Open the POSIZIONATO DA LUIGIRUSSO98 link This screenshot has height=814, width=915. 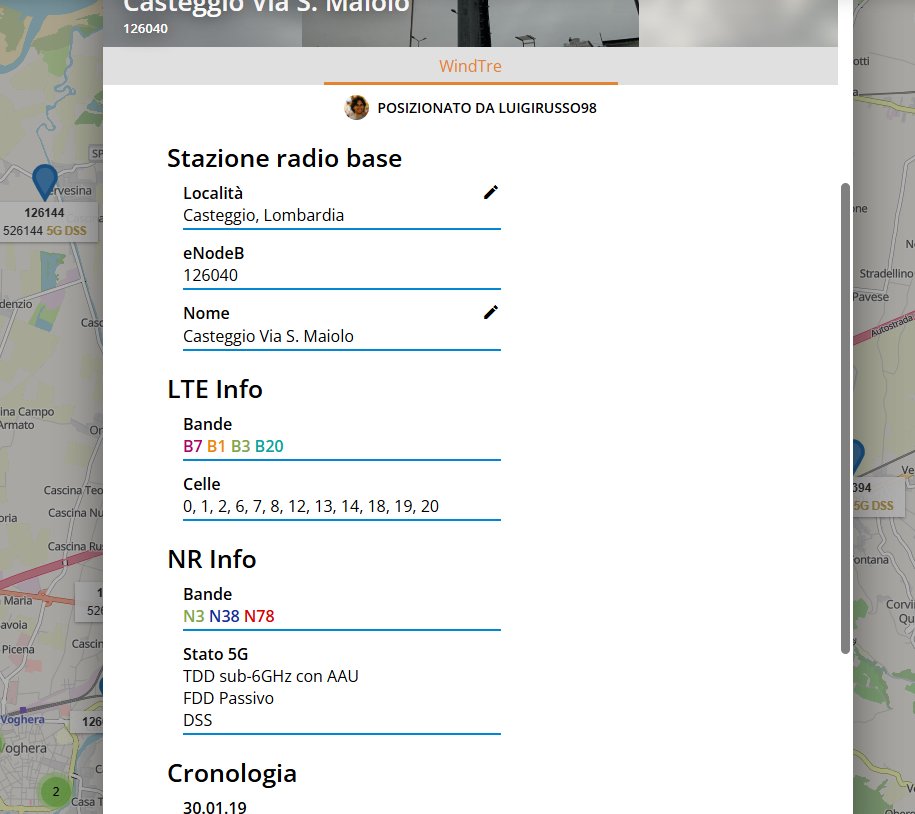click(486, 107)
